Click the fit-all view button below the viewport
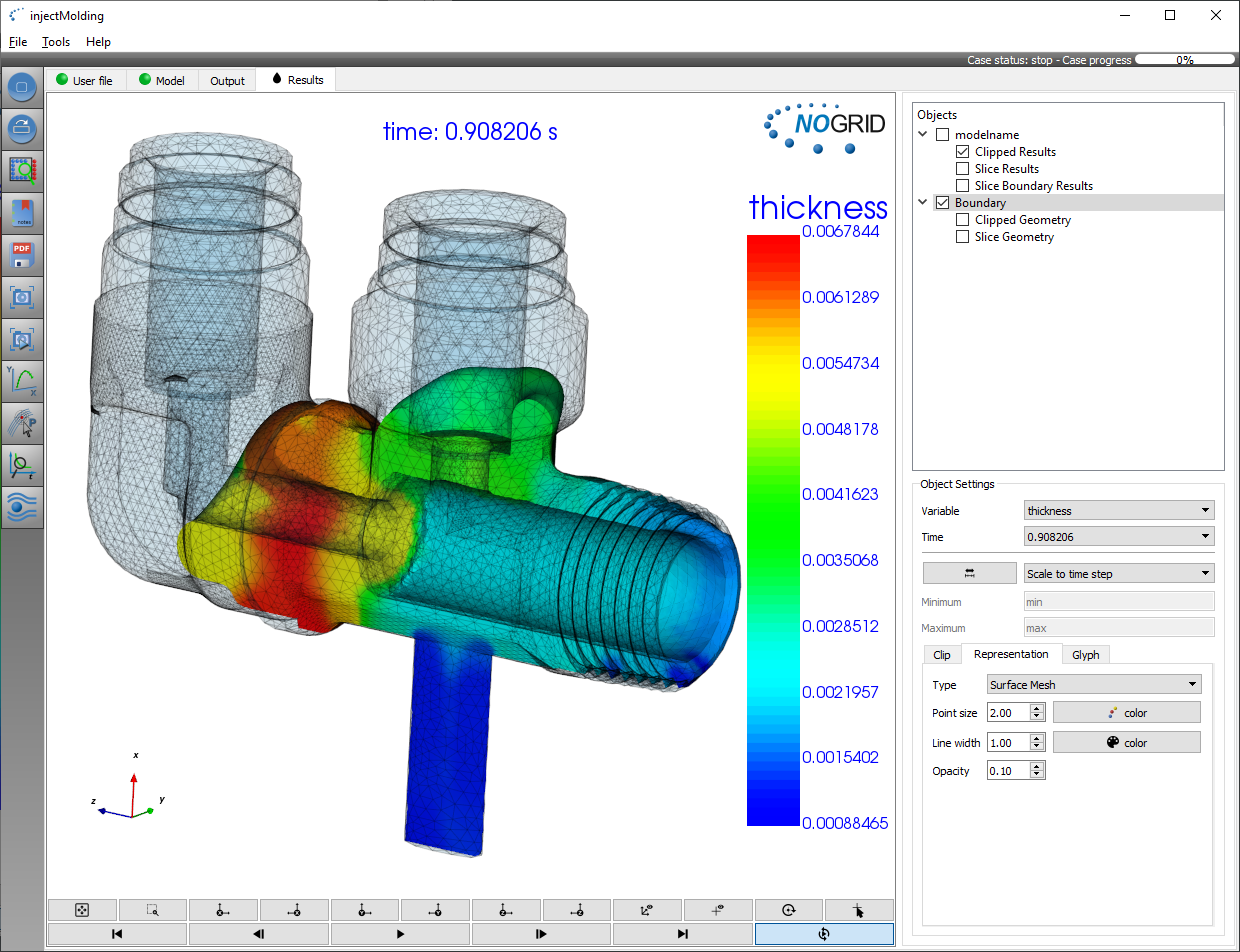This screenshot has height=952, width=1240. pos(82,910)
